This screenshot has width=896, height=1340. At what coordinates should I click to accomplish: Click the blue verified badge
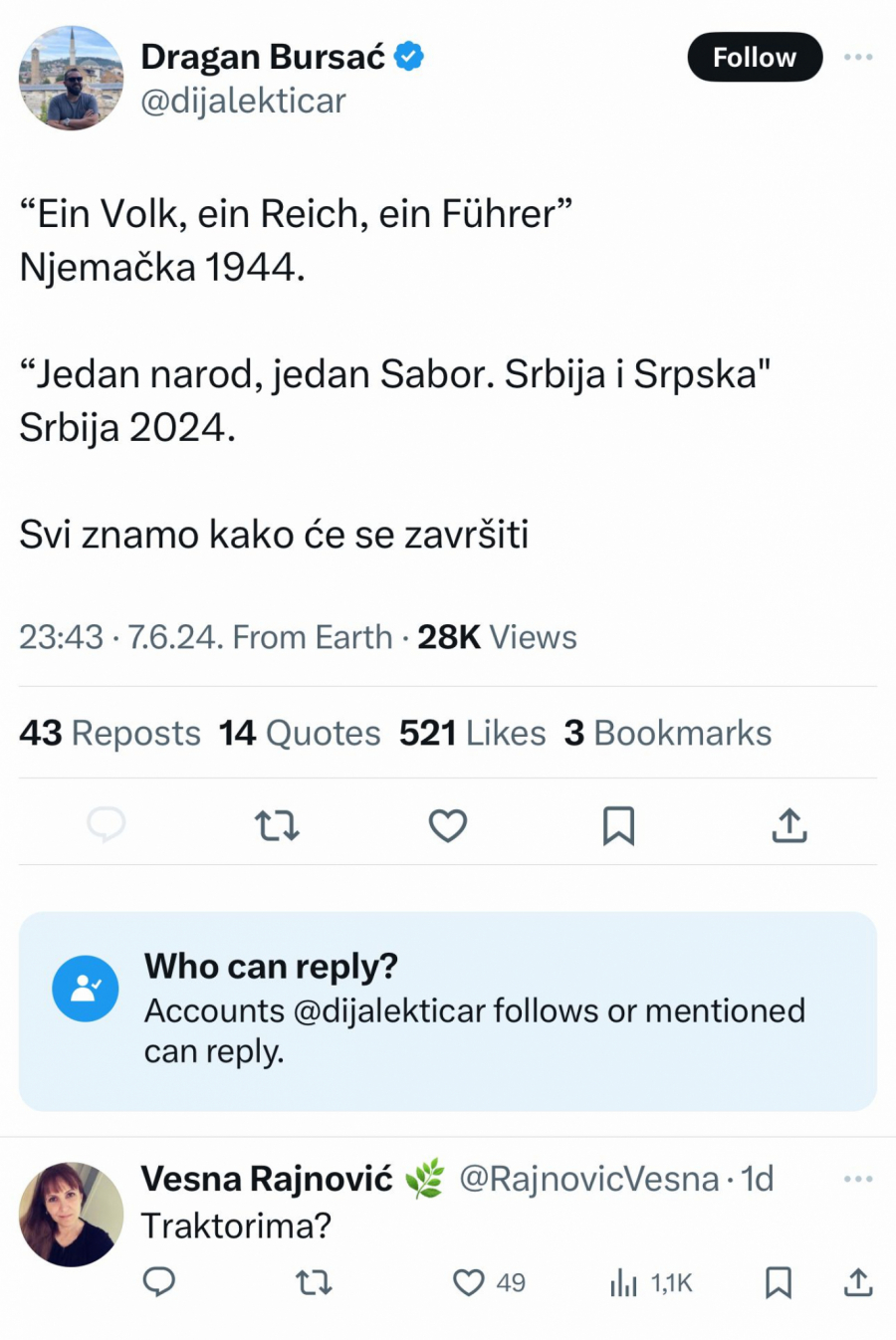[x=409, y=57]
